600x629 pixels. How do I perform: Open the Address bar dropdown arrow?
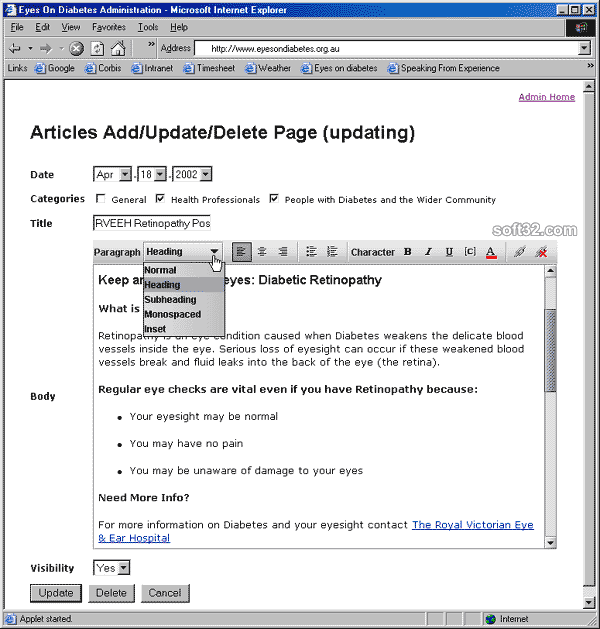(585, 49)
